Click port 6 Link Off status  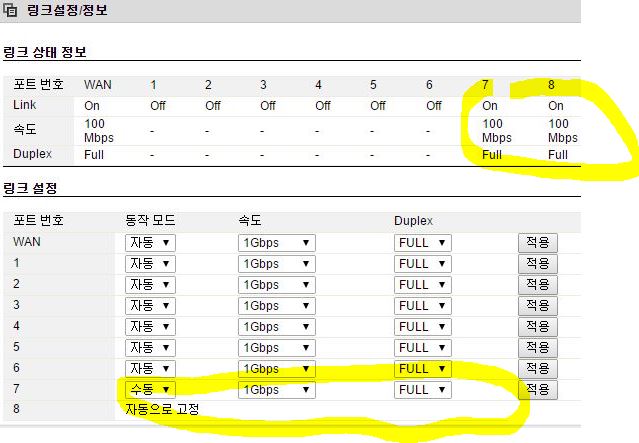point(434,106)
